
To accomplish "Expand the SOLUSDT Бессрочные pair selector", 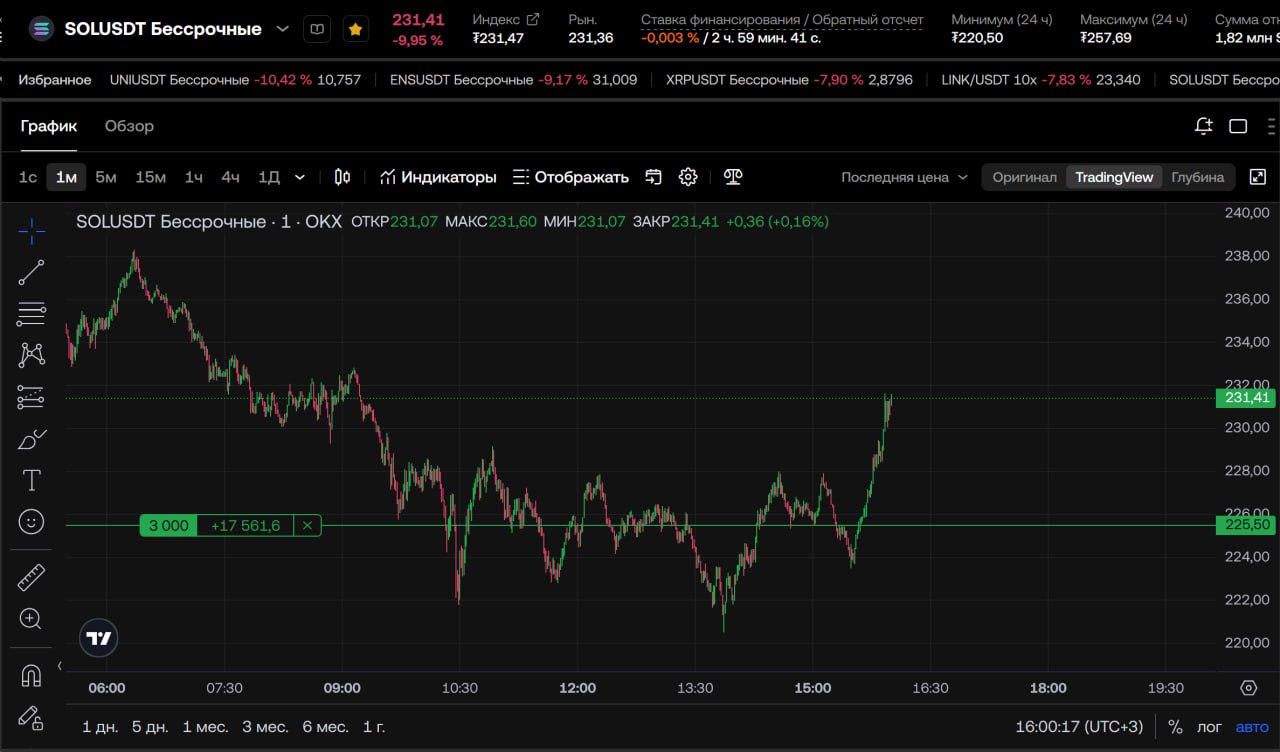I will 282,29.
